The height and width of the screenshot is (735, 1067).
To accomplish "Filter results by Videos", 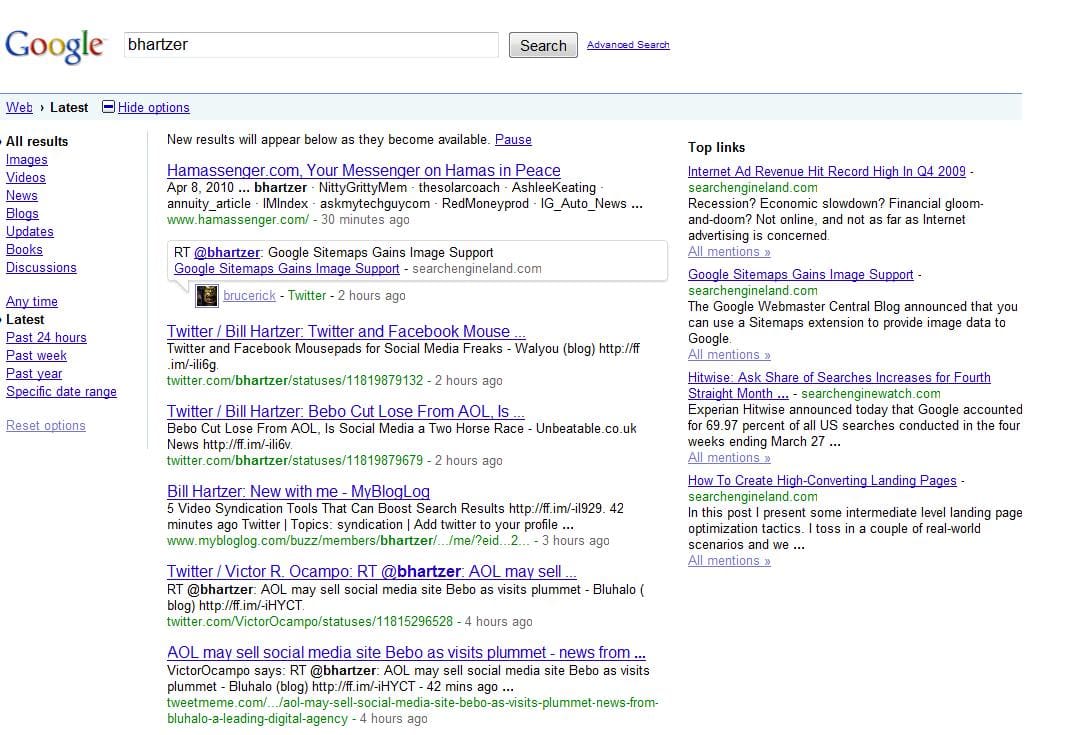I will pyautogui.click(x=26, y=178).
